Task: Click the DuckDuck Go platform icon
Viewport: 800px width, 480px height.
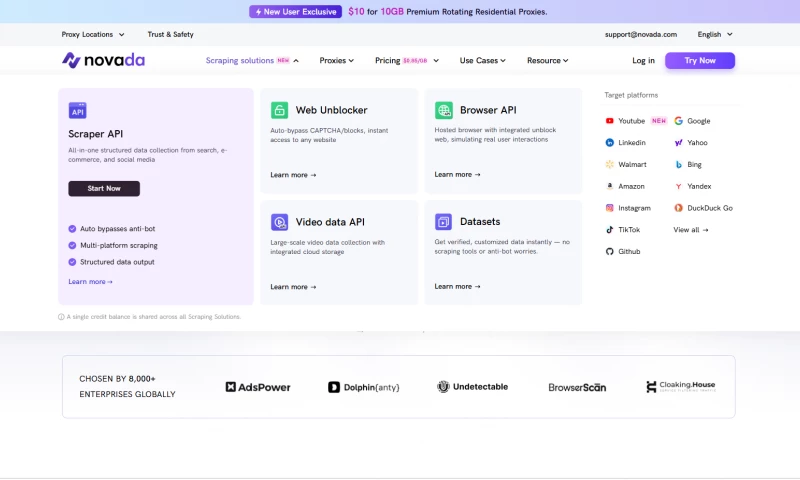Action: click(678, 208)
